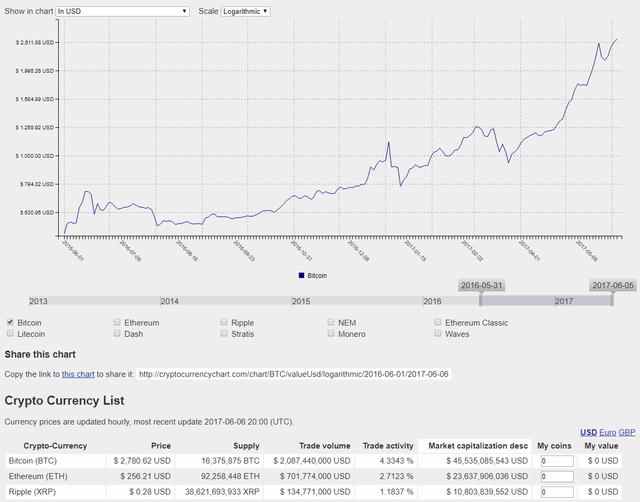Enable the NEM checkbox

(331, 322)
